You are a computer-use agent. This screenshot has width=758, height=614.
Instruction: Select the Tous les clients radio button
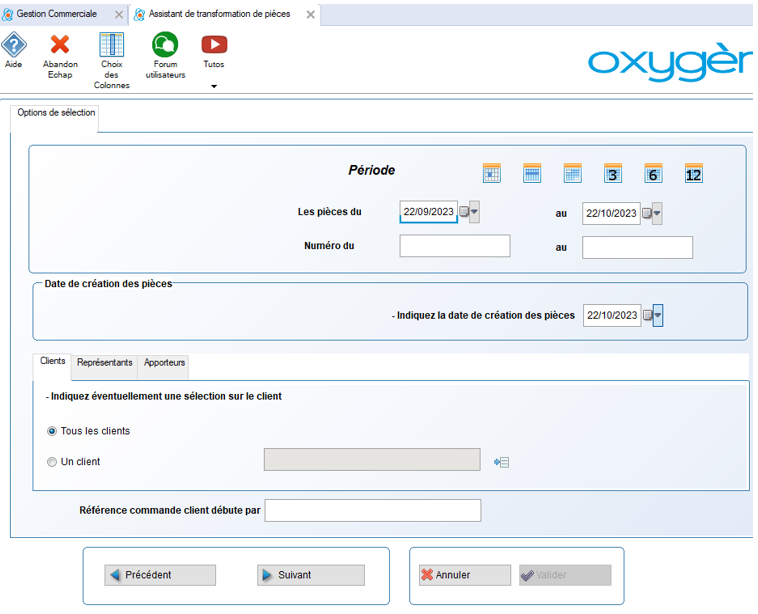point(52,431)
